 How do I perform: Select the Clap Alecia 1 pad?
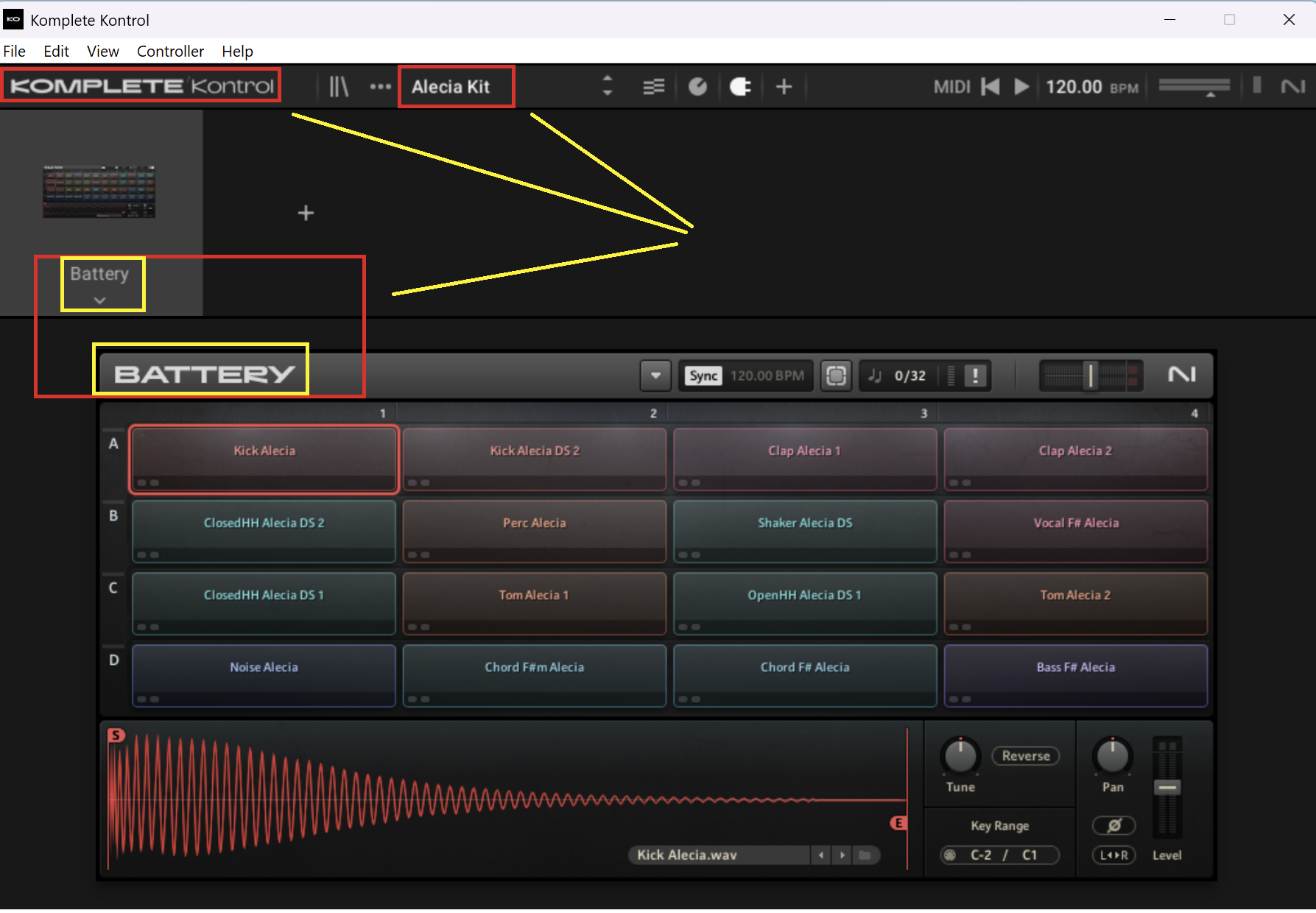click(x=805, y=459)
